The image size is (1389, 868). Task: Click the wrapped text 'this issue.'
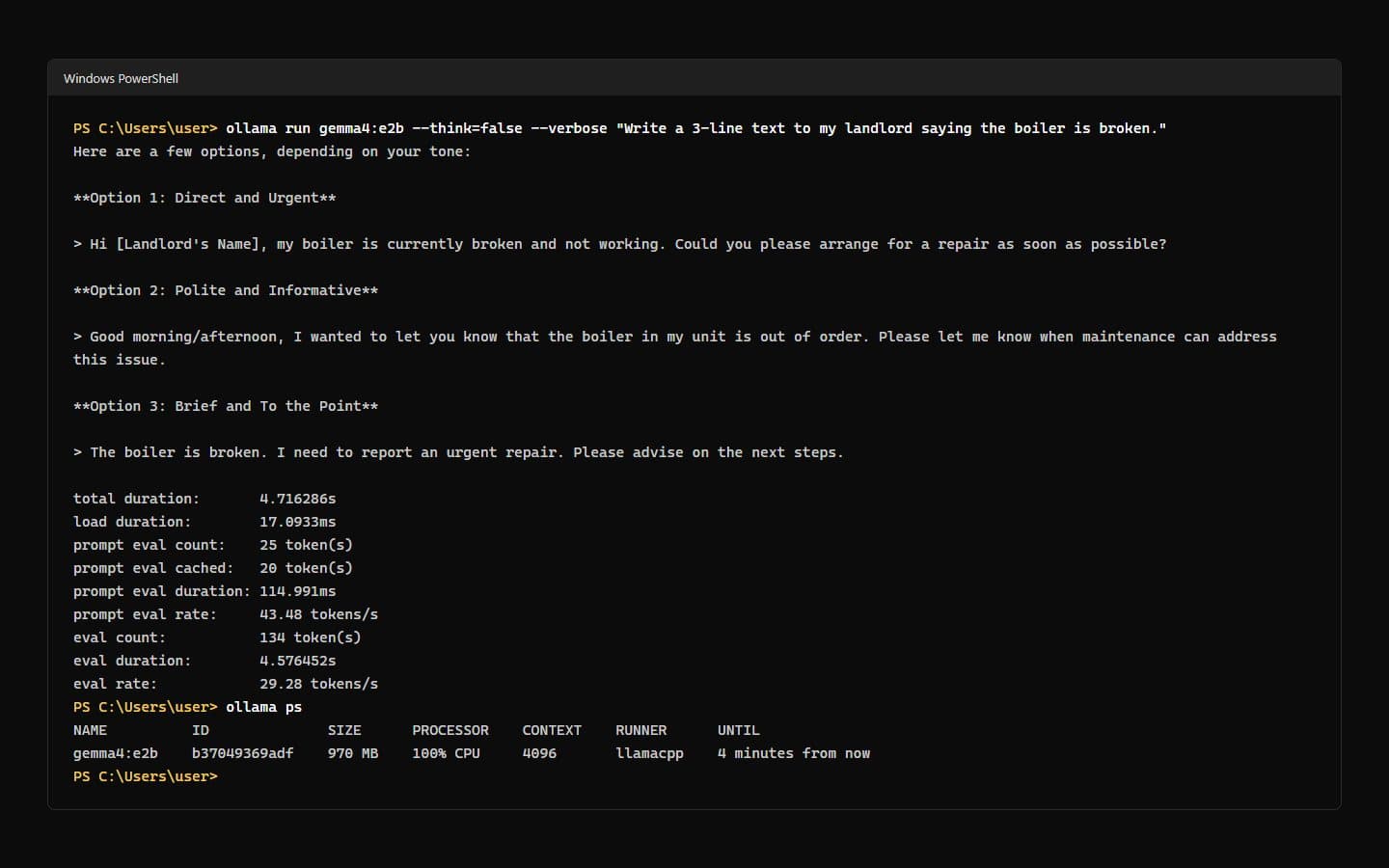tap(120, 360)
